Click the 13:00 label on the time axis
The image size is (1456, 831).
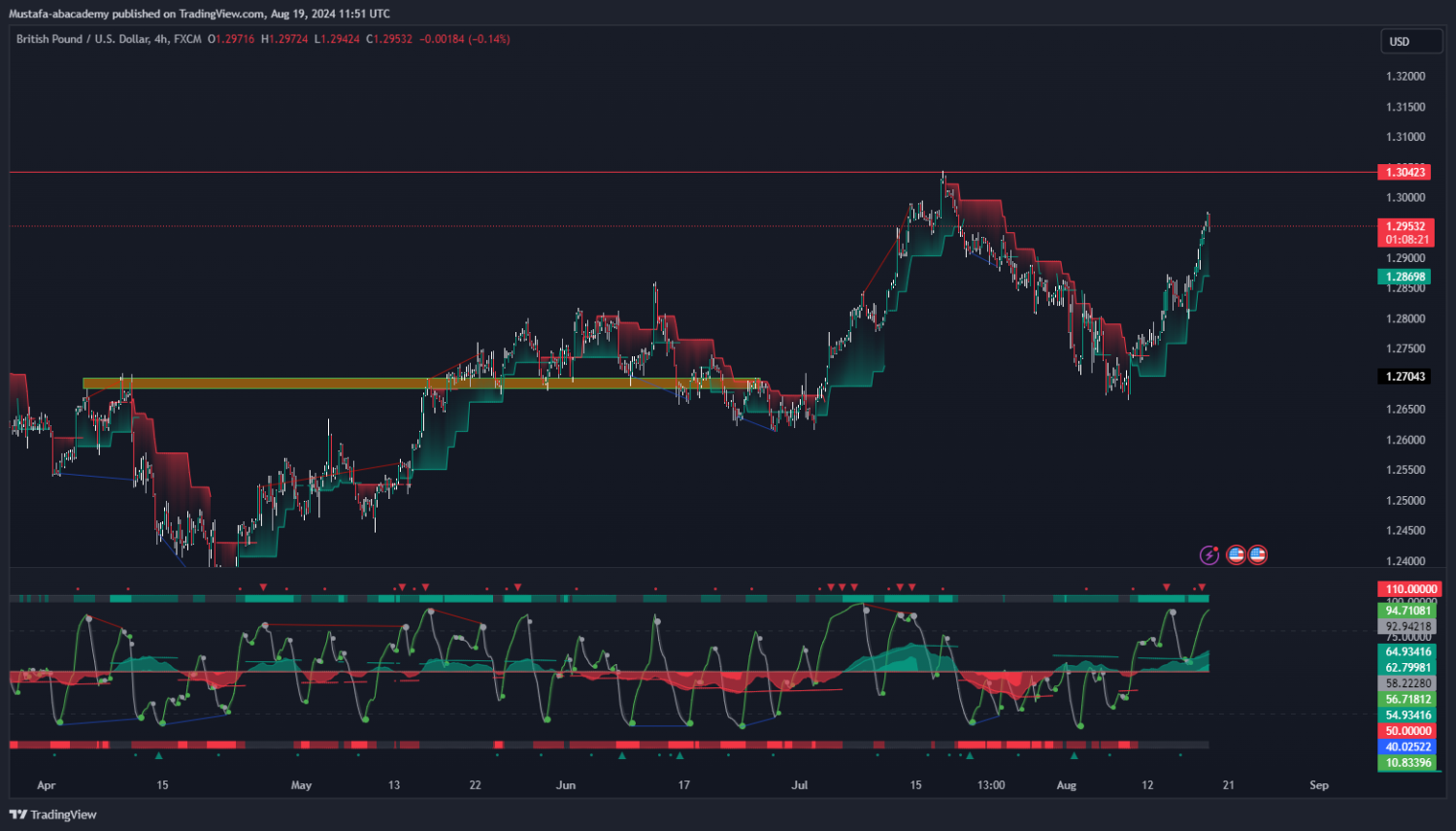click(x=991, y=785)
